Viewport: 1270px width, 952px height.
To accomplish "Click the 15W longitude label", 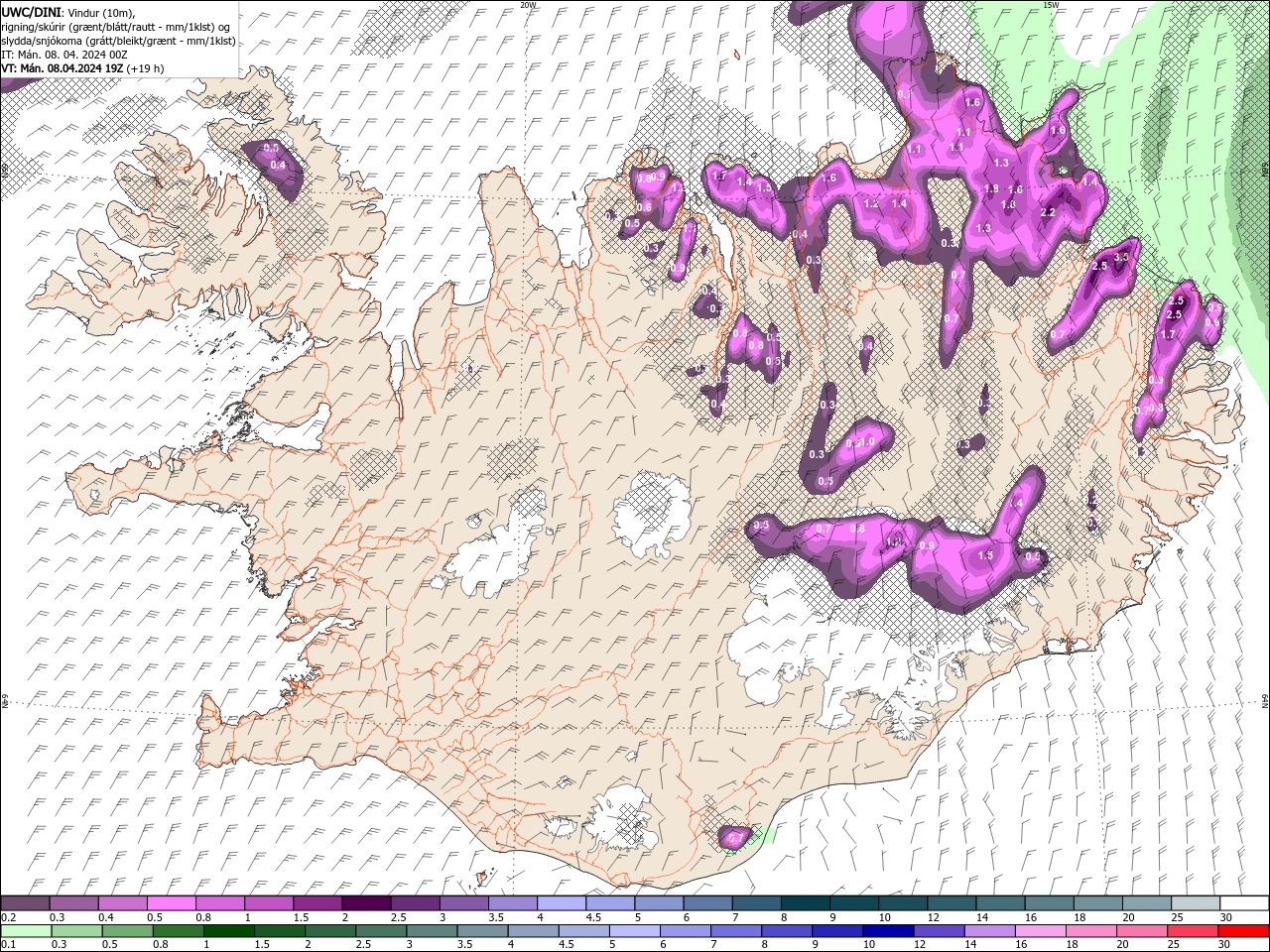I will pos(1051,5).
